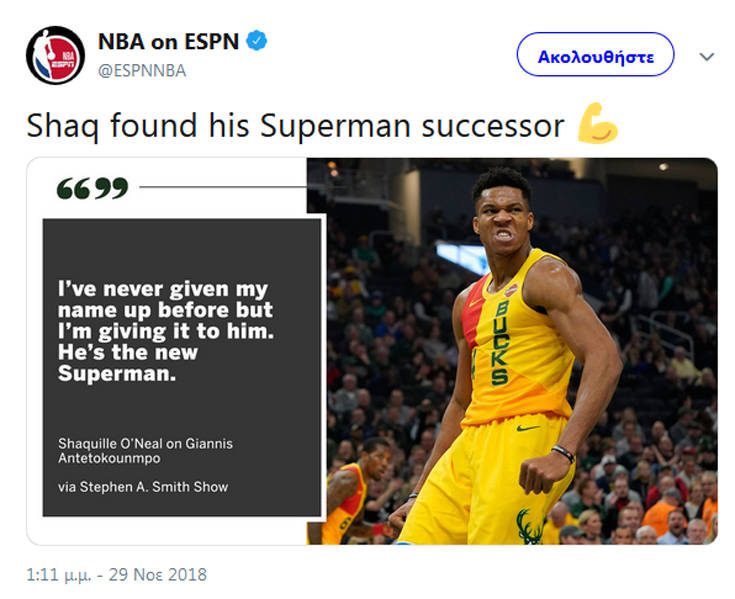Open the NBA on ESPN display name

tap(168, 41)
